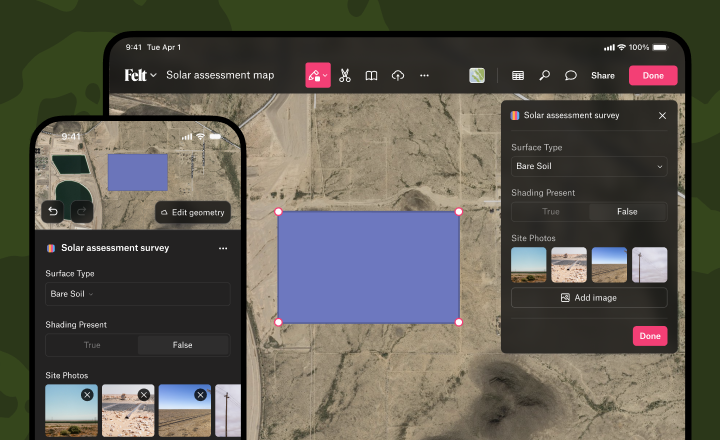
Task: Set Shading Present to False on phone
Action: [x=183, y=345]
